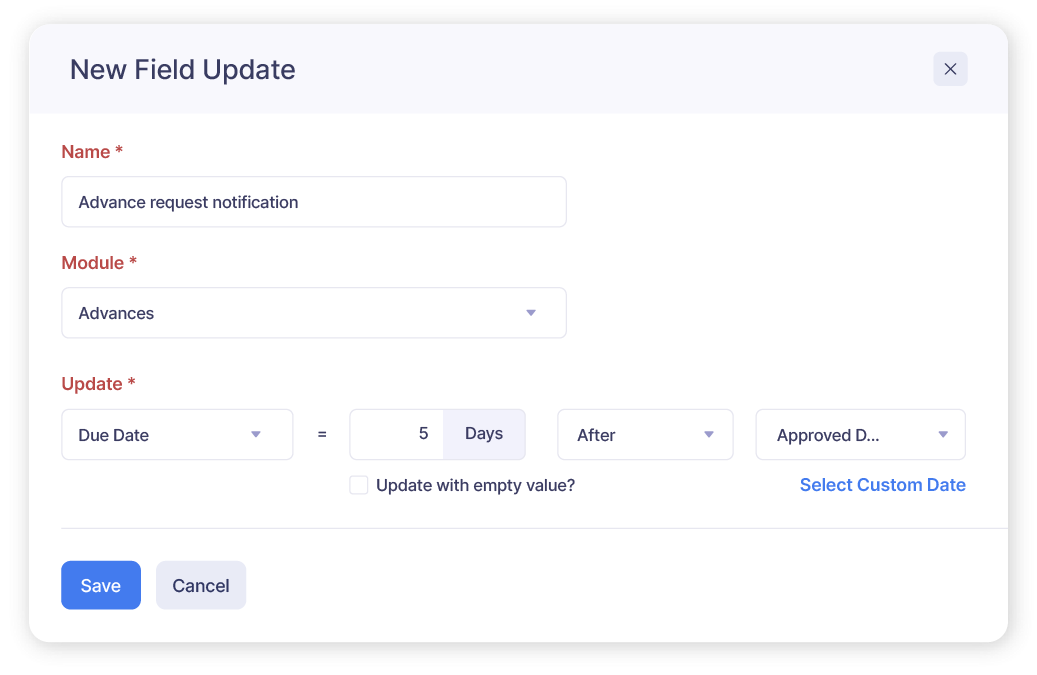
Task: Change the timing from After to Before
Action: (x=645, y=434)
